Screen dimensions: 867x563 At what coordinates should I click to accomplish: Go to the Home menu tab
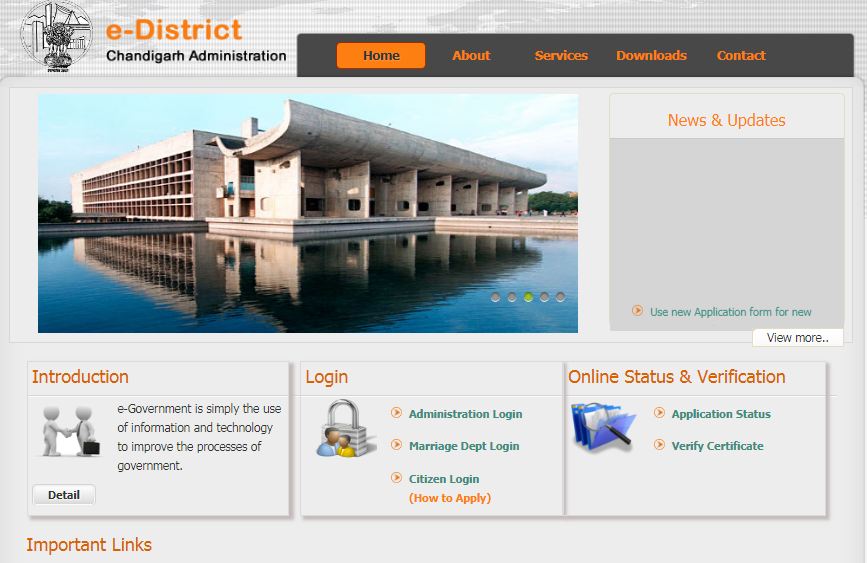[x=381, y=55]
